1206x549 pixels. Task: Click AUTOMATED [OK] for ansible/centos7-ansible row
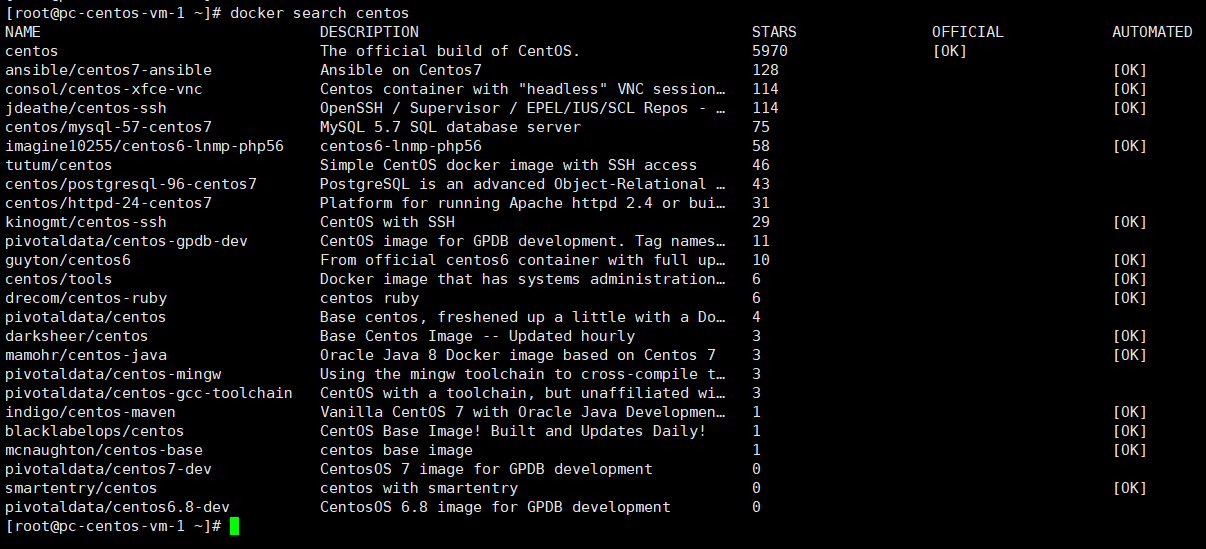click(1130, 70)
